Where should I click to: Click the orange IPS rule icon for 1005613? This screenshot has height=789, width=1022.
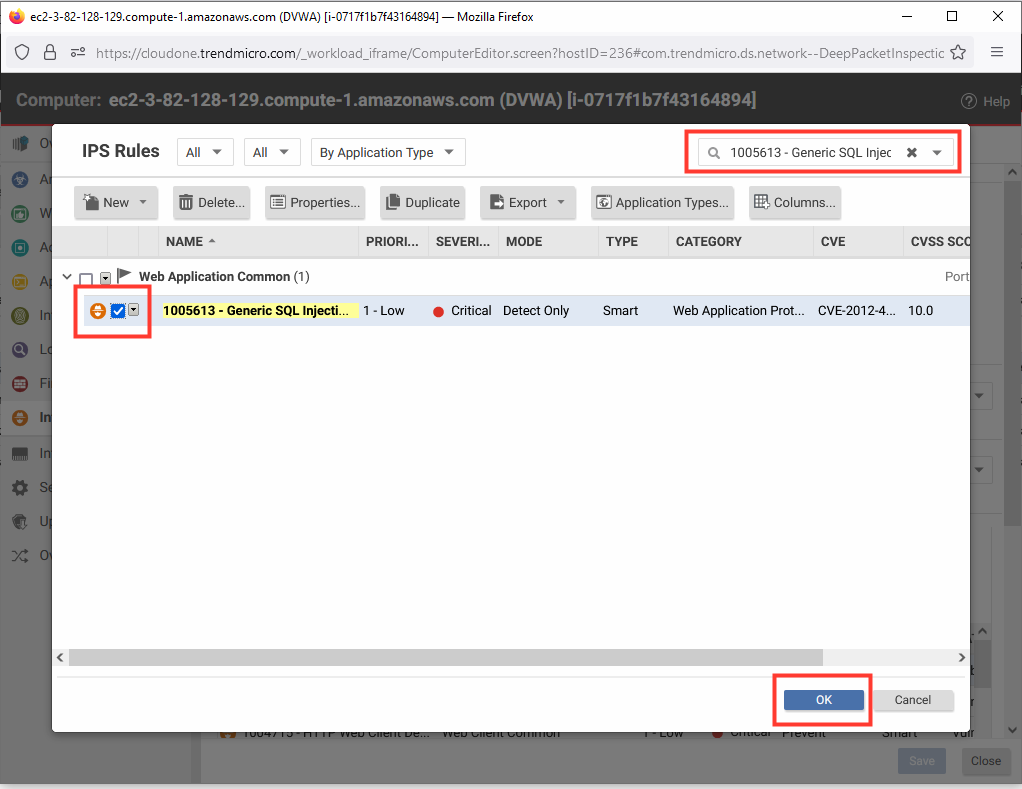(x=98, y=311)
